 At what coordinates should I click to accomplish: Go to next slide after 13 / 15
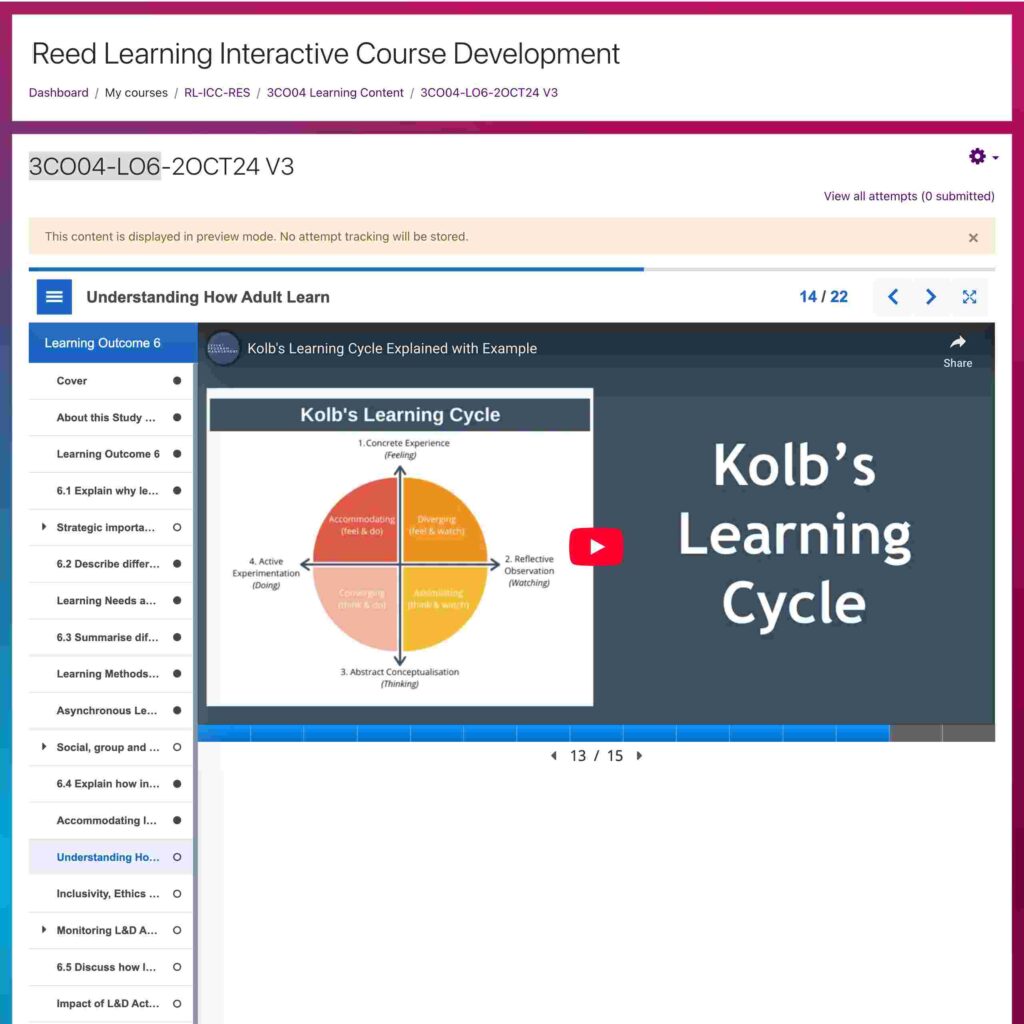click(x=640, y=756)
